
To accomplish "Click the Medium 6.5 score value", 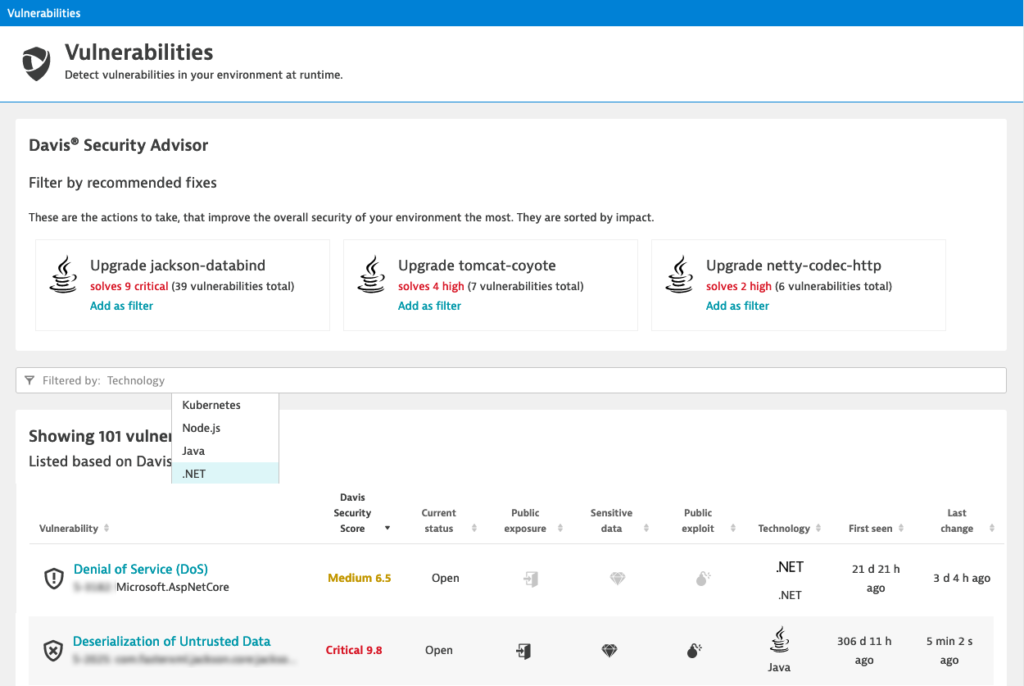I will coord(359,578).
